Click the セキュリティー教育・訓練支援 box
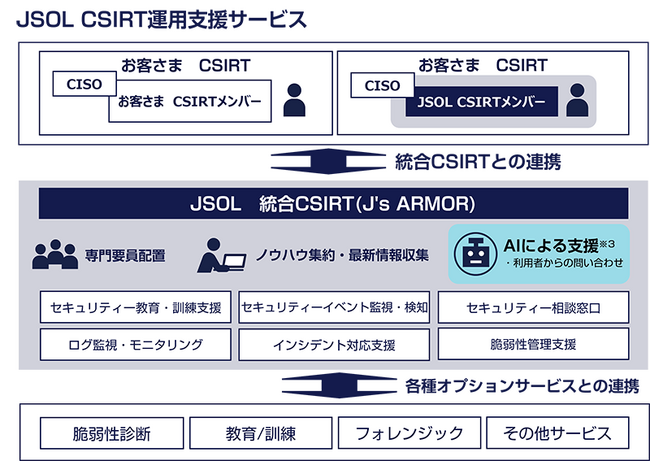 click(x=136, y=308)
